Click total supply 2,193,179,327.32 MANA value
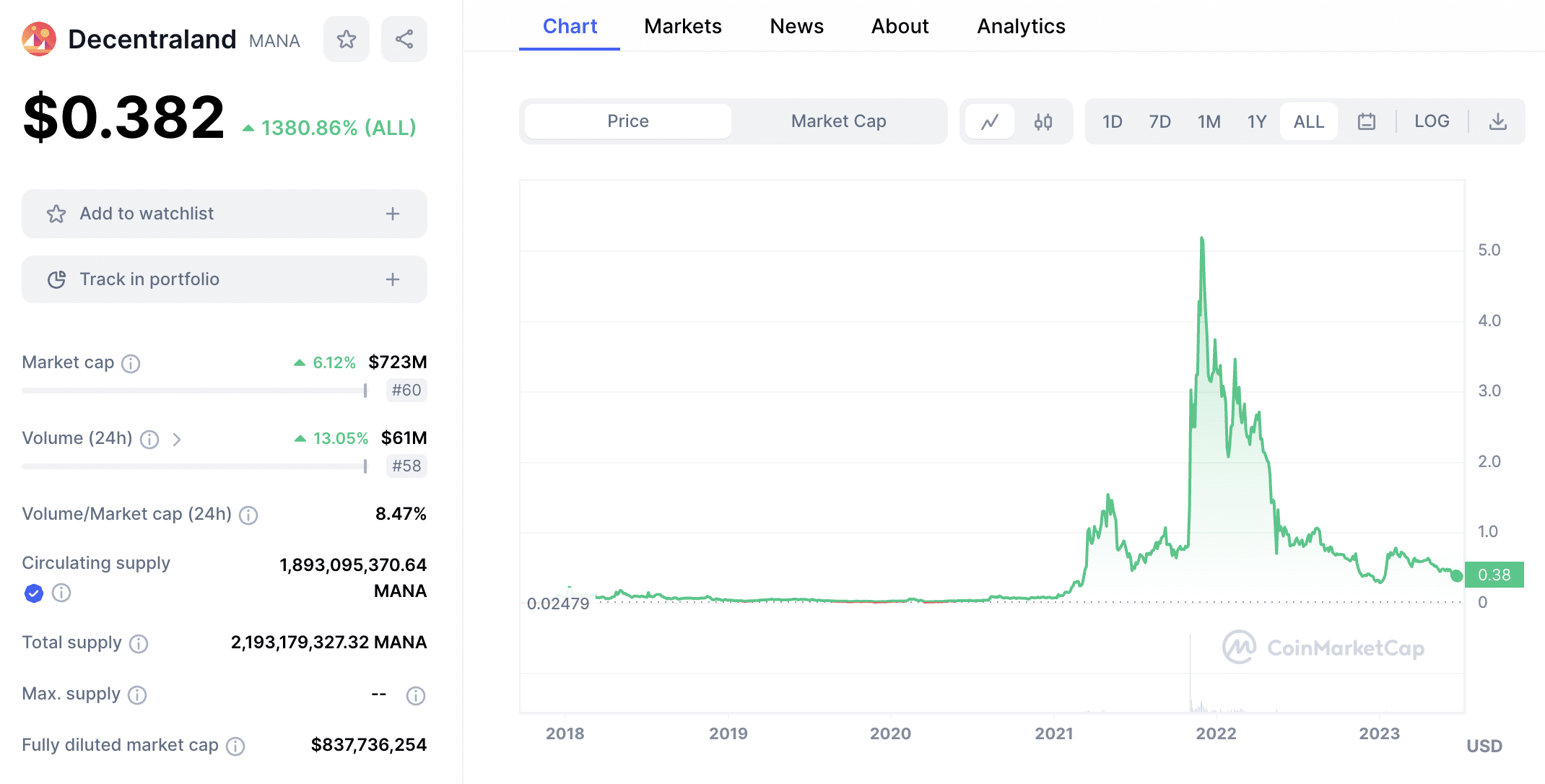Image resolution: width=1545 pixels, height=784 pixels. click(x=329, y=643)
